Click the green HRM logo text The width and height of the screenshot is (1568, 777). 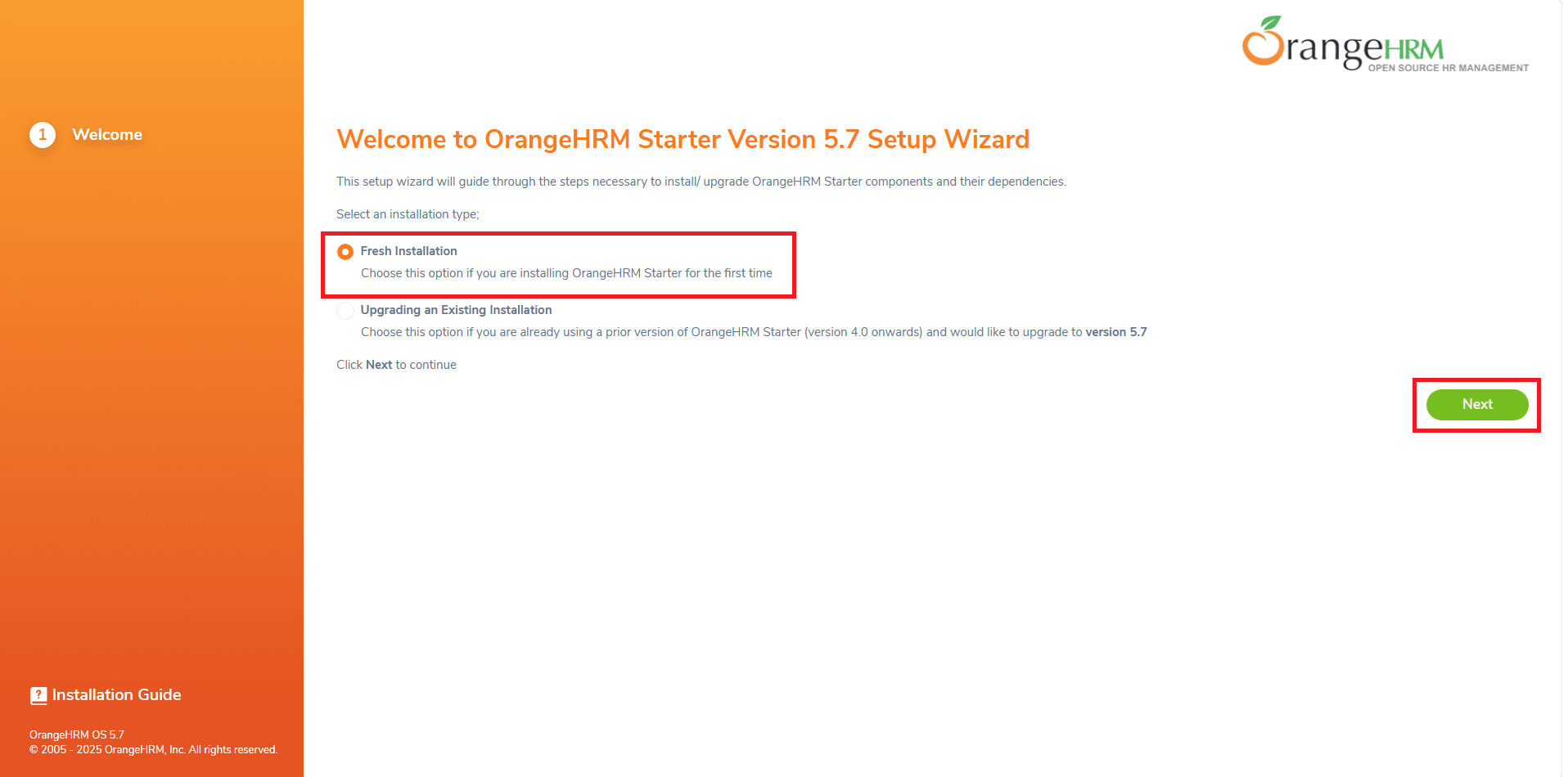[1413, 50]
